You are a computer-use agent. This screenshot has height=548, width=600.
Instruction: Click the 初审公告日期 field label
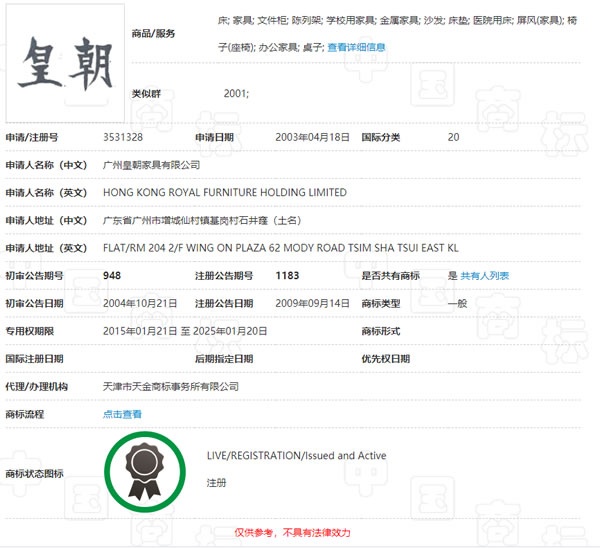pyautogui.click(x=34, y=303)
